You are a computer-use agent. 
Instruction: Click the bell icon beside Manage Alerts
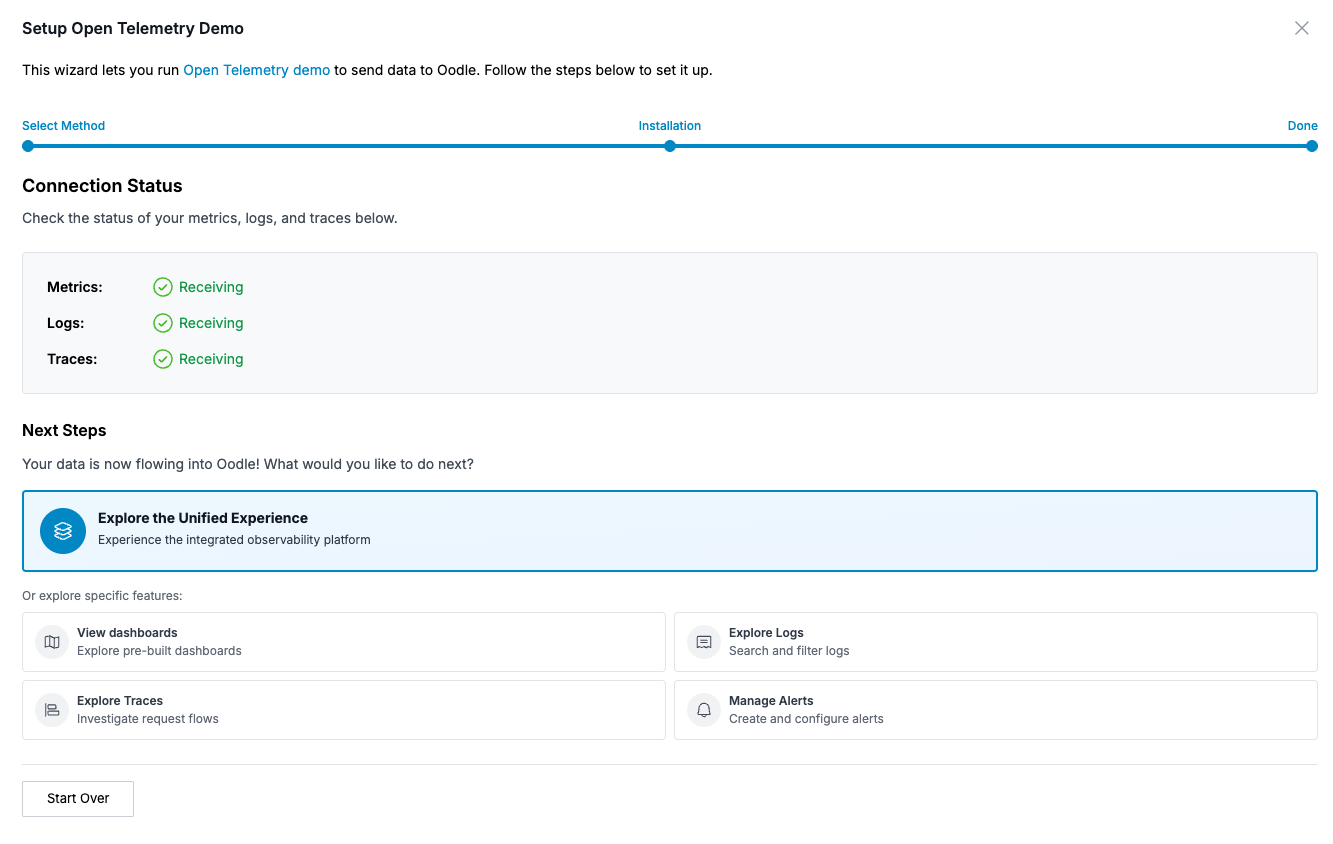tap(704, 710)
